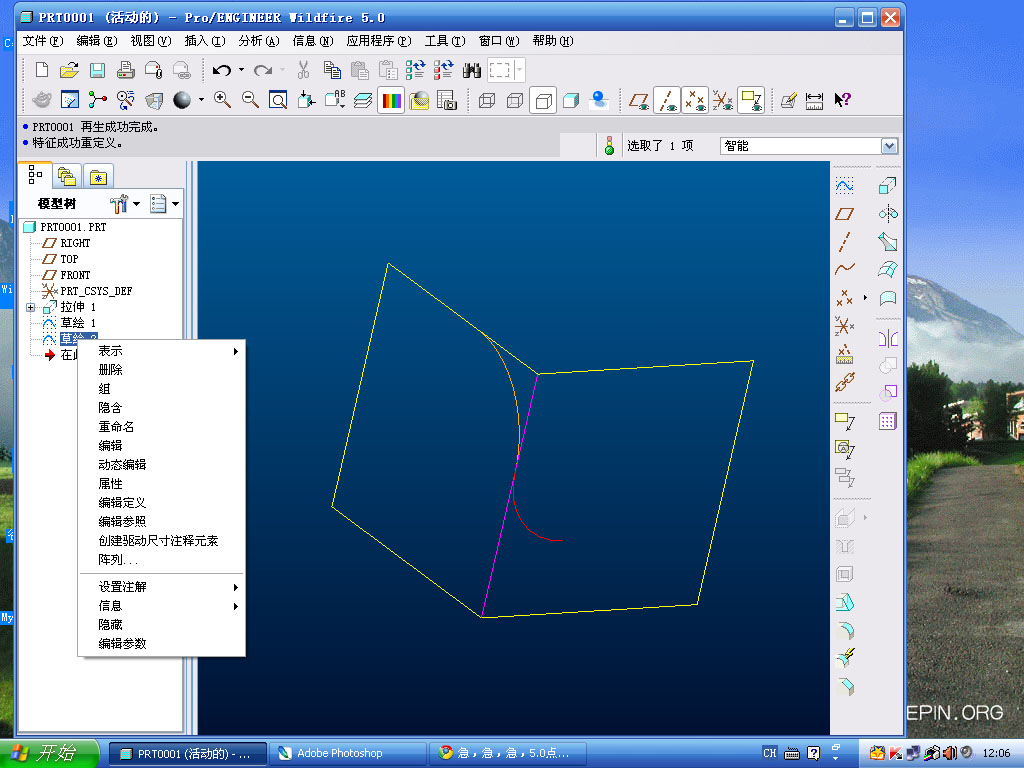
Task: Create a datum plane from the right toolbar
Action: 844,214
